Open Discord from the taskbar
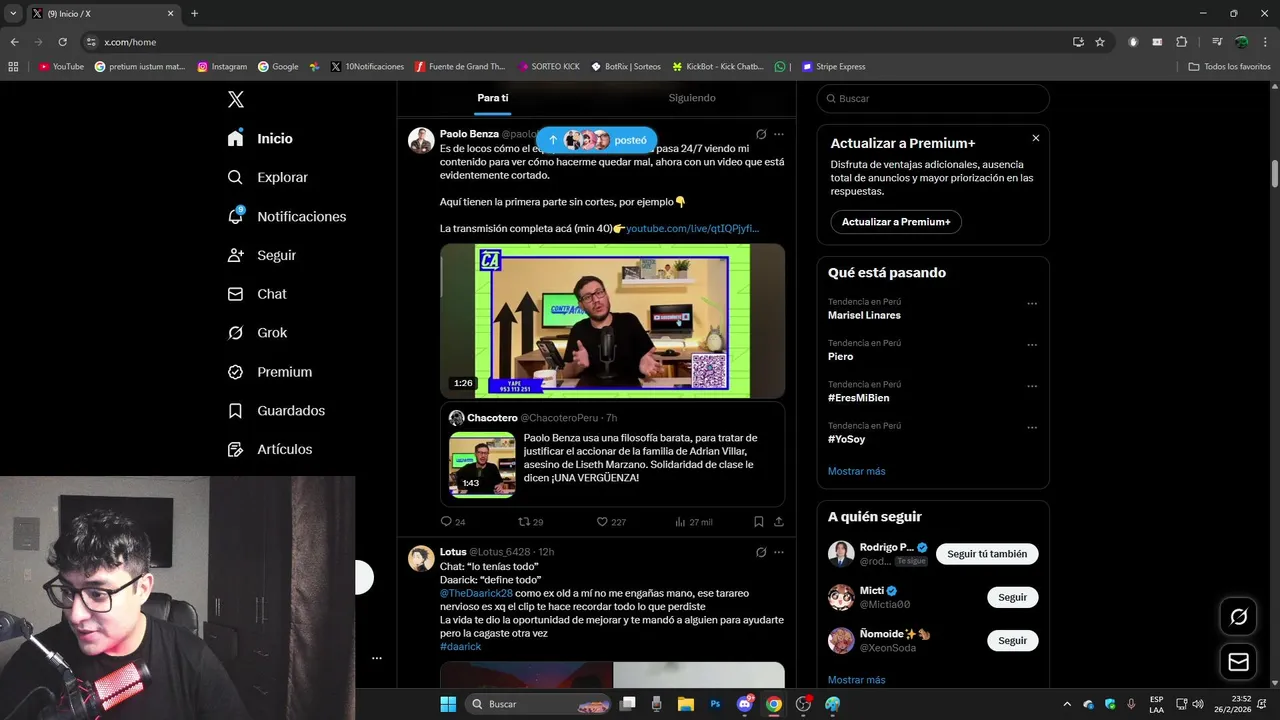Viewport: 1280px width, 720px height. point(745,704)
